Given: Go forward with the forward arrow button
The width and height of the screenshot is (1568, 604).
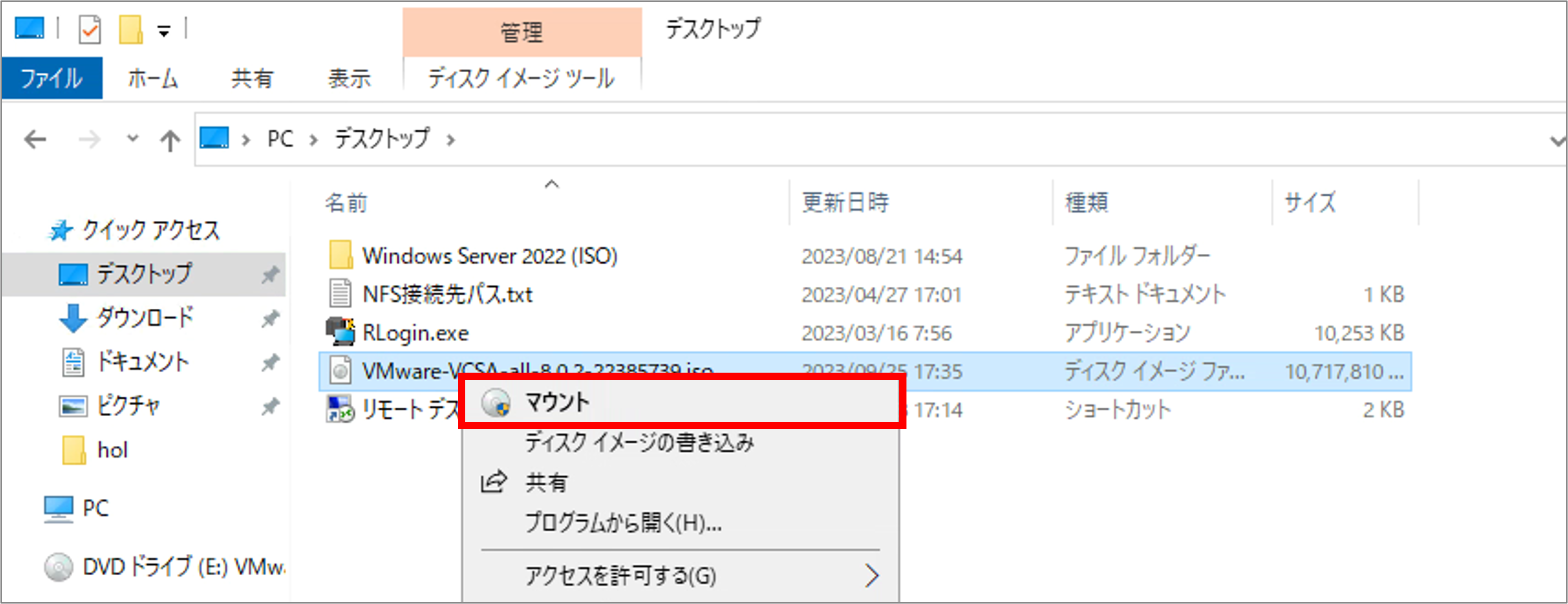Looking at the screenshot, I should coord(89,140).
